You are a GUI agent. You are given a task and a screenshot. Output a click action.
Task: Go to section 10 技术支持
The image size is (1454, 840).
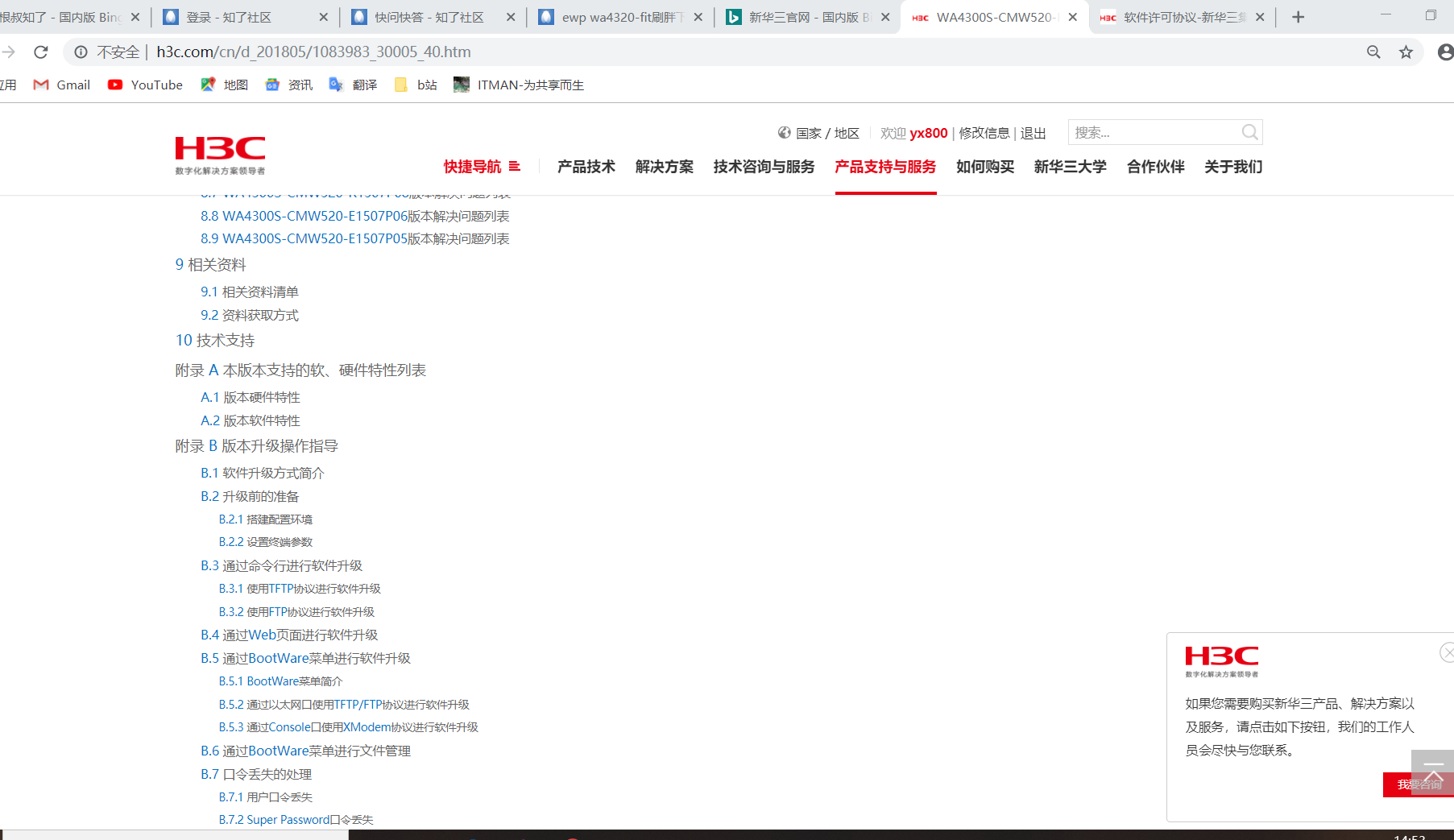coord(215,341)
